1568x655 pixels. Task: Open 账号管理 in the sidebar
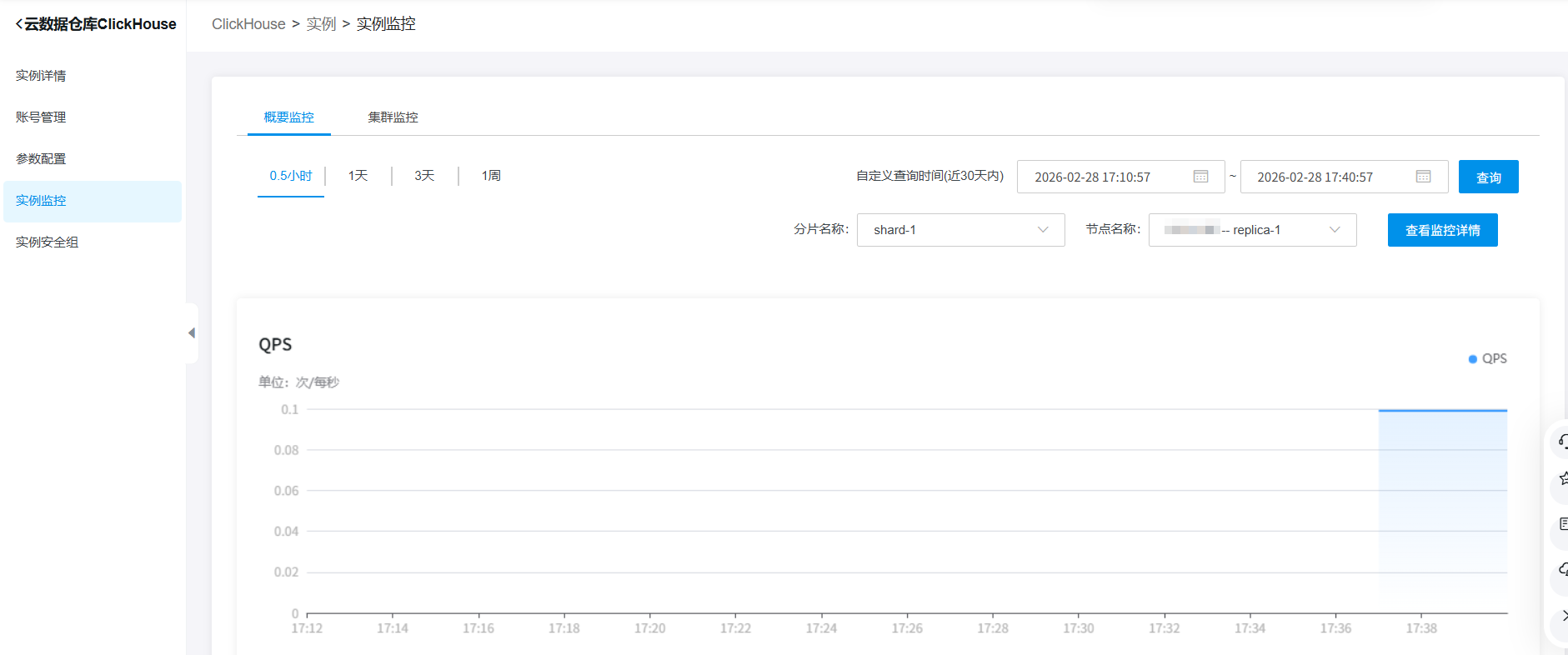[41, 117]
